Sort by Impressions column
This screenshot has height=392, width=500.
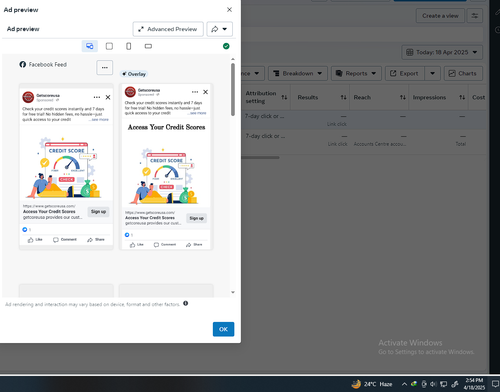point(462,97)
